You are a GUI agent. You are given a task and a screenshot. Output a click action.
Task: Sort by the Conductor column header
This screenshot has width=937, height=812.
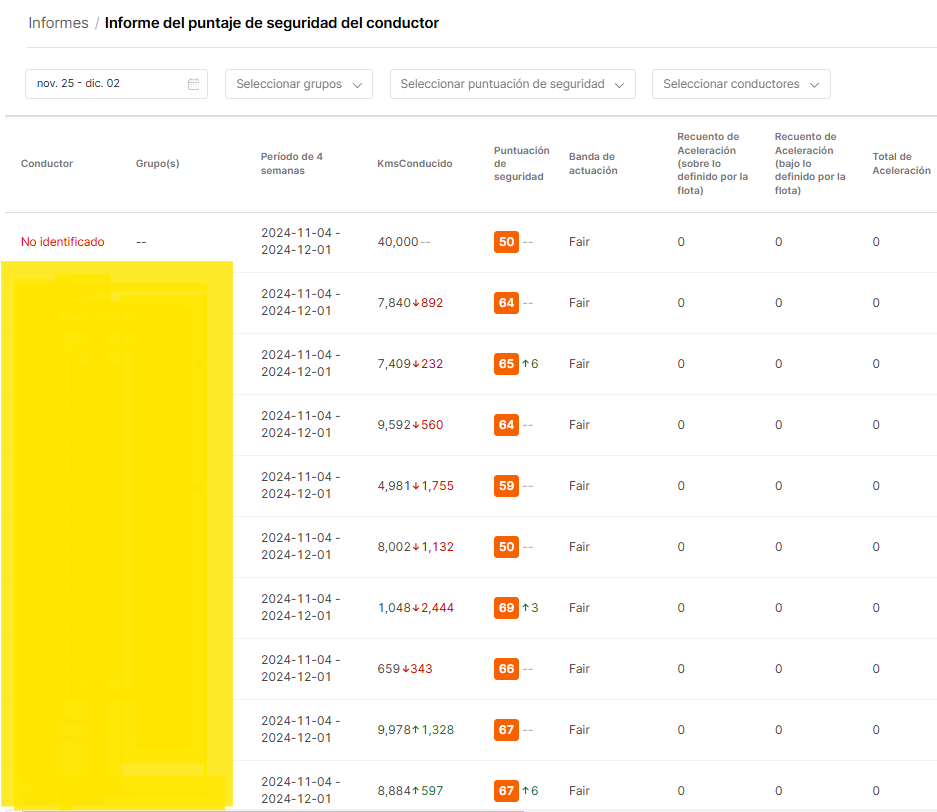47,164
